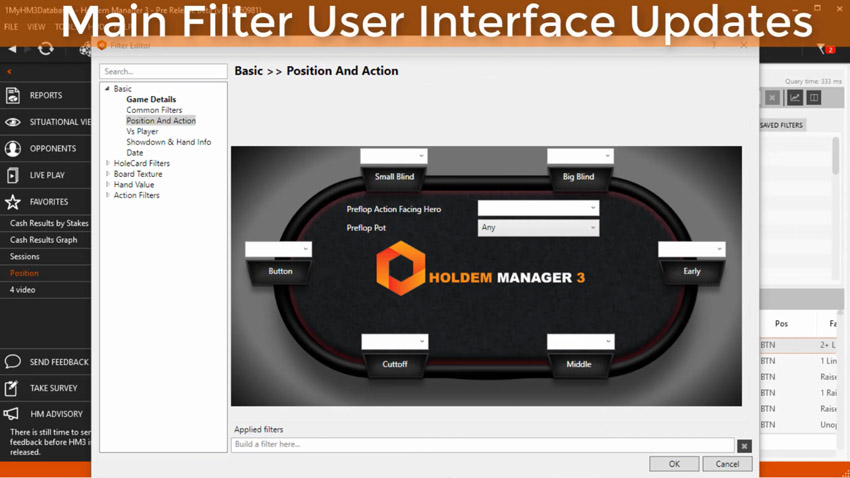Open the HM Advisory megaphone icon
The height and width of the screenshot is (478, 850).
pos(11,414)
